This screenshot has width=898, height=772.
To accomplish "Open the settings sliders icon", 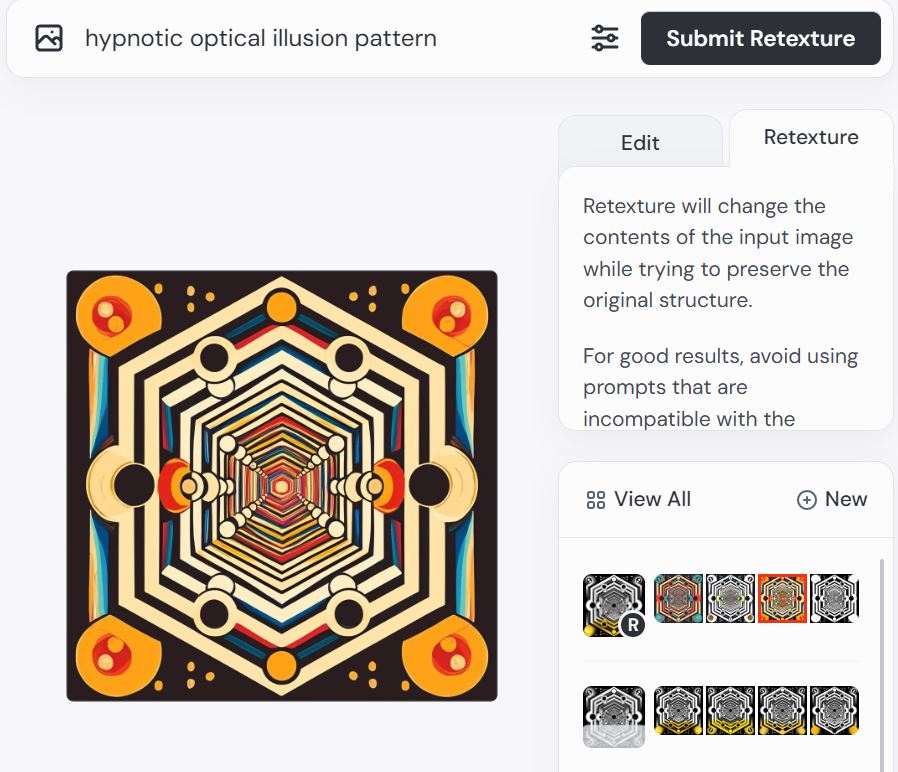I will 605,39.
